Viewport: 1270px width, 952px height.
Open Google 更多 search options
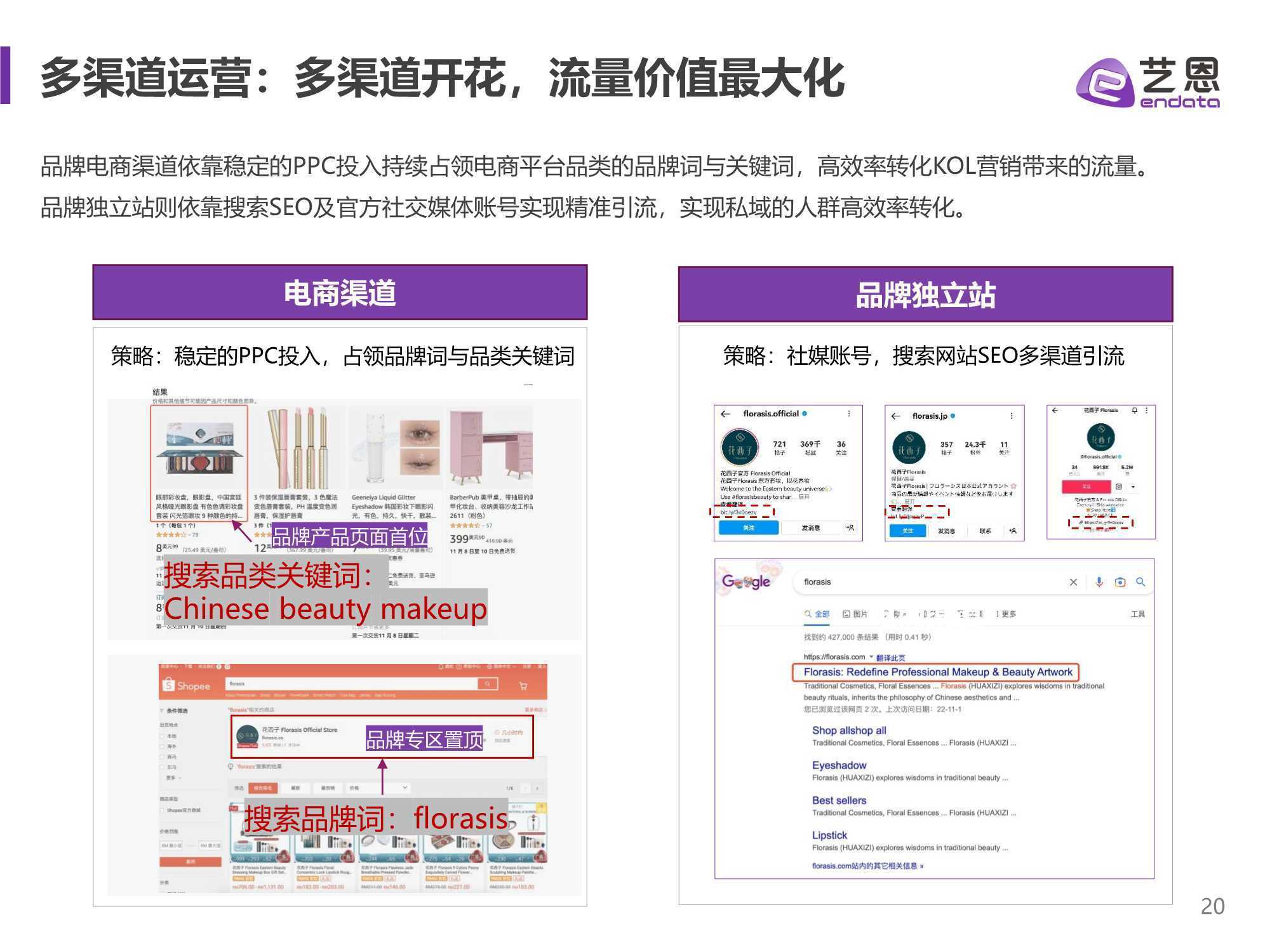pyautogui.click(x=1006, y=614)
